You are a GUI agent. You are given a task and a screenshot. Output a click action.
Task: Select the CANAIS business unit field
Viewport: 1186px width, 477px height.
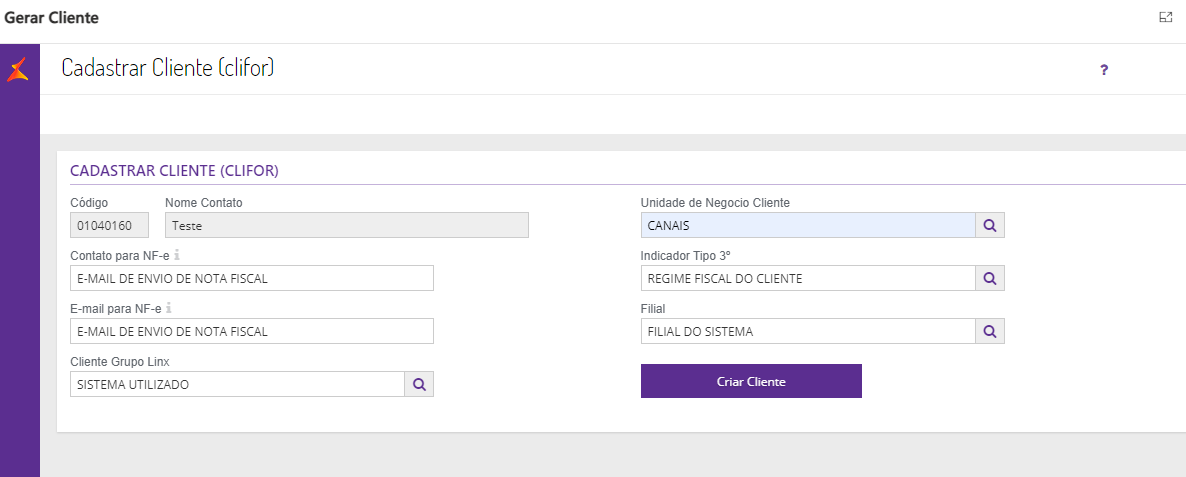coord(808,225)
